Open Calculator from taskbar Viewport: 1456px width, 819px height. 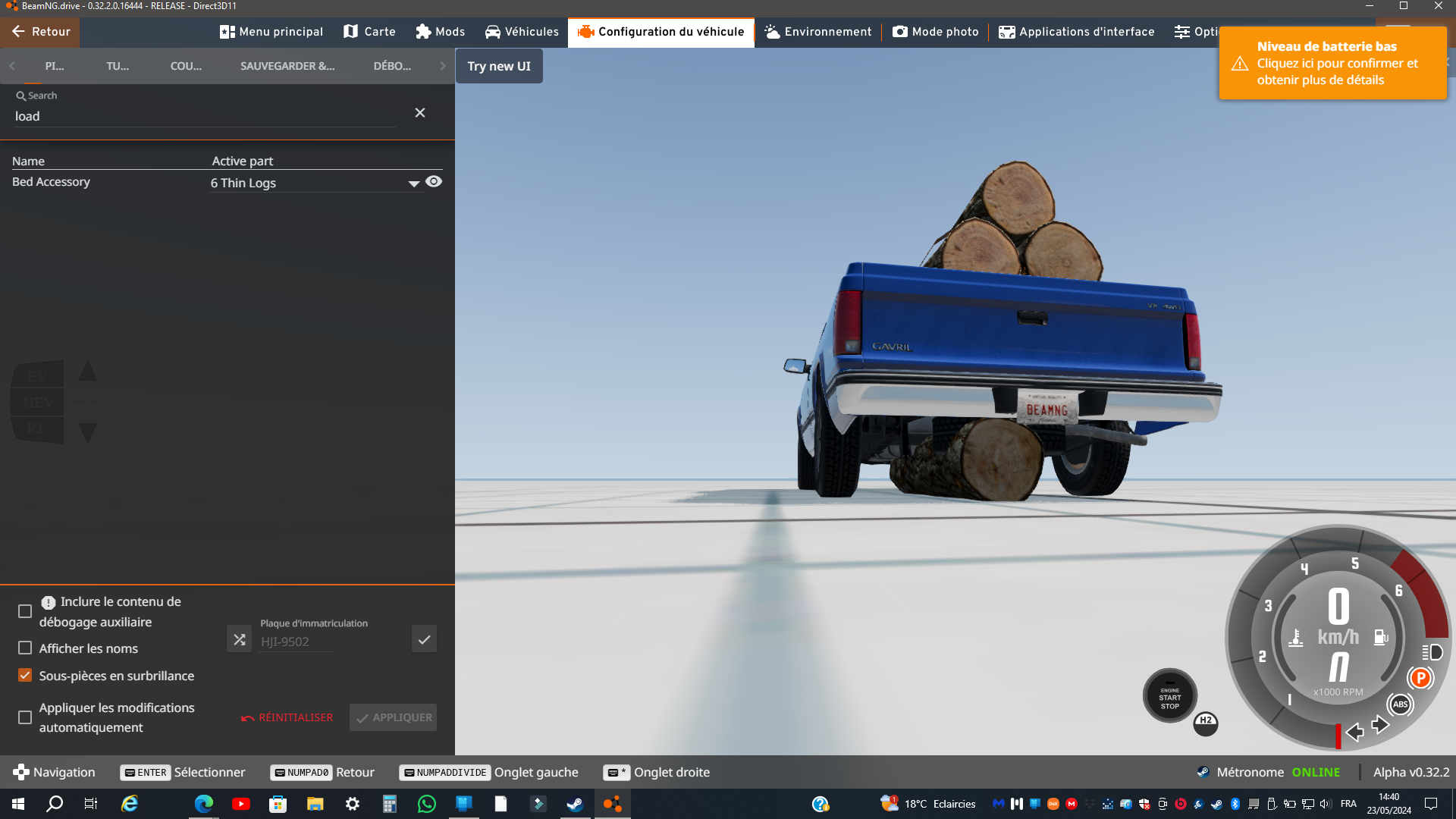click(389, 804)
